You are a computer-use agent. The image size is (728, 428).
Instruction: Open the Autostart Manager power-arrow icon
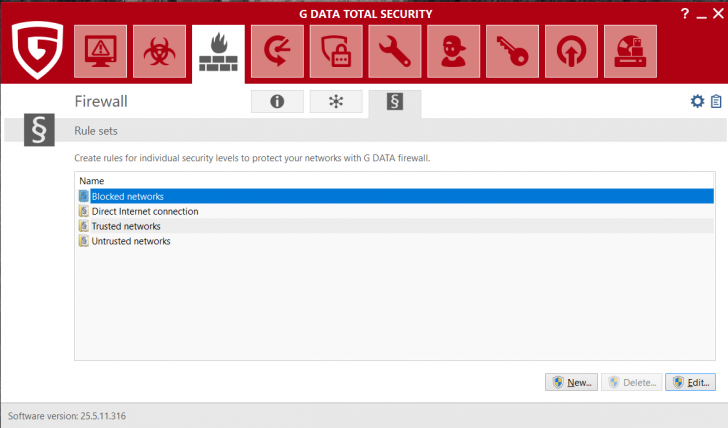point(572,52)
